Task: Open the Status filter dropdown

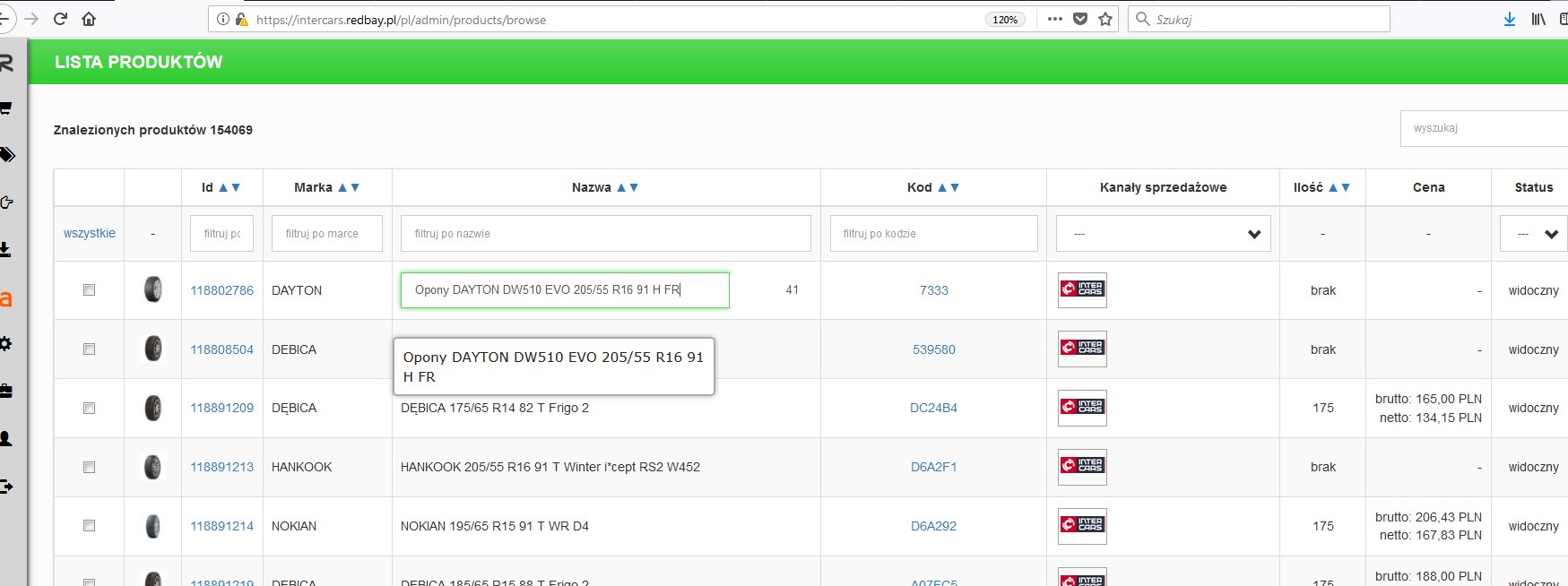Action: click(x=1533, y=234)
